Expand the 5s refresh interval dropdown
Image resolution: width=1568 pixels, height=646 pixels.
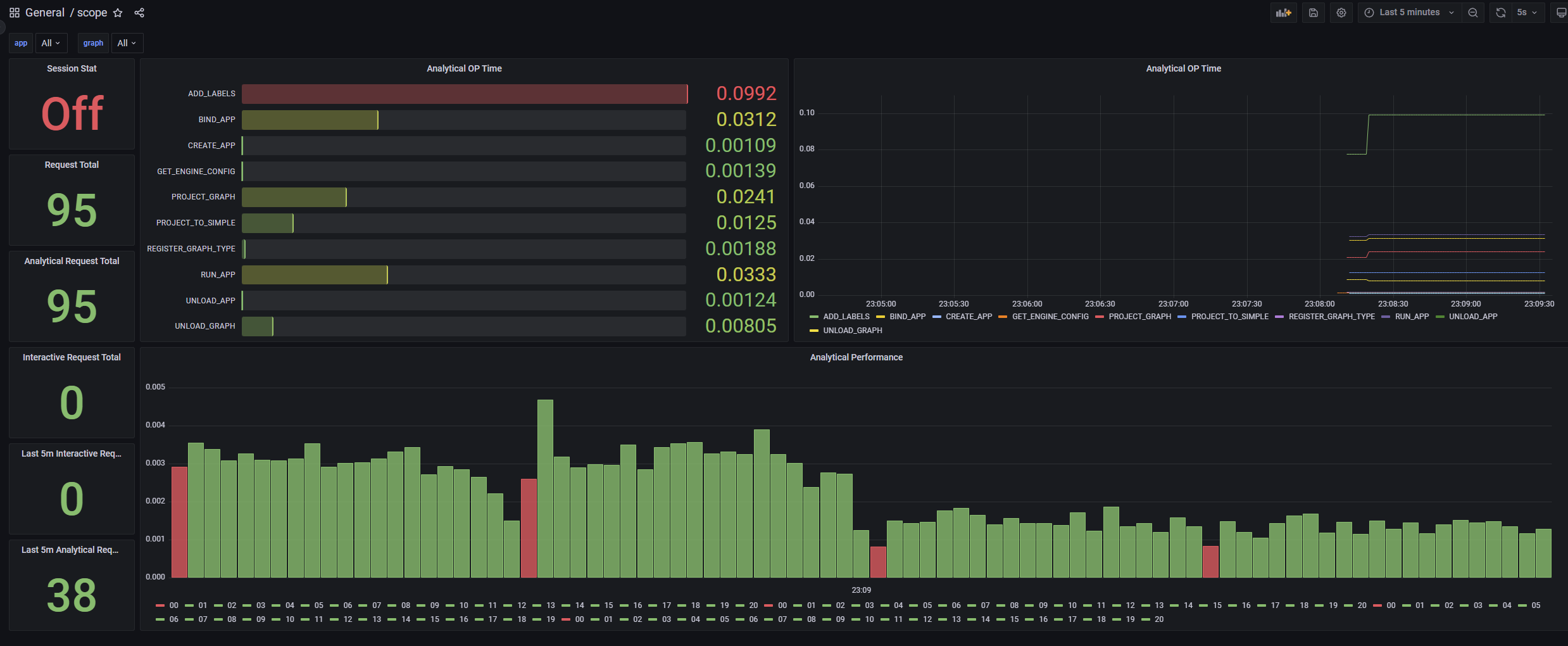coord(1527,13)
